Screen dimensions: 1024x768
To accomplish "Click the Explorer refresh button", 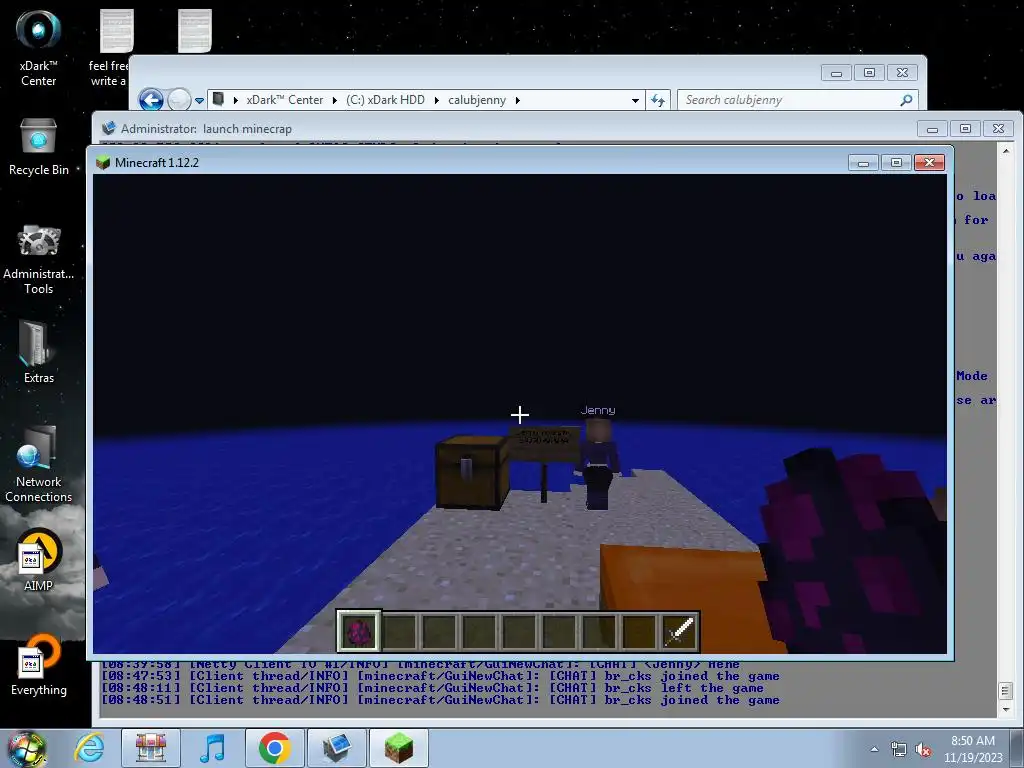I will coord(658,100).
